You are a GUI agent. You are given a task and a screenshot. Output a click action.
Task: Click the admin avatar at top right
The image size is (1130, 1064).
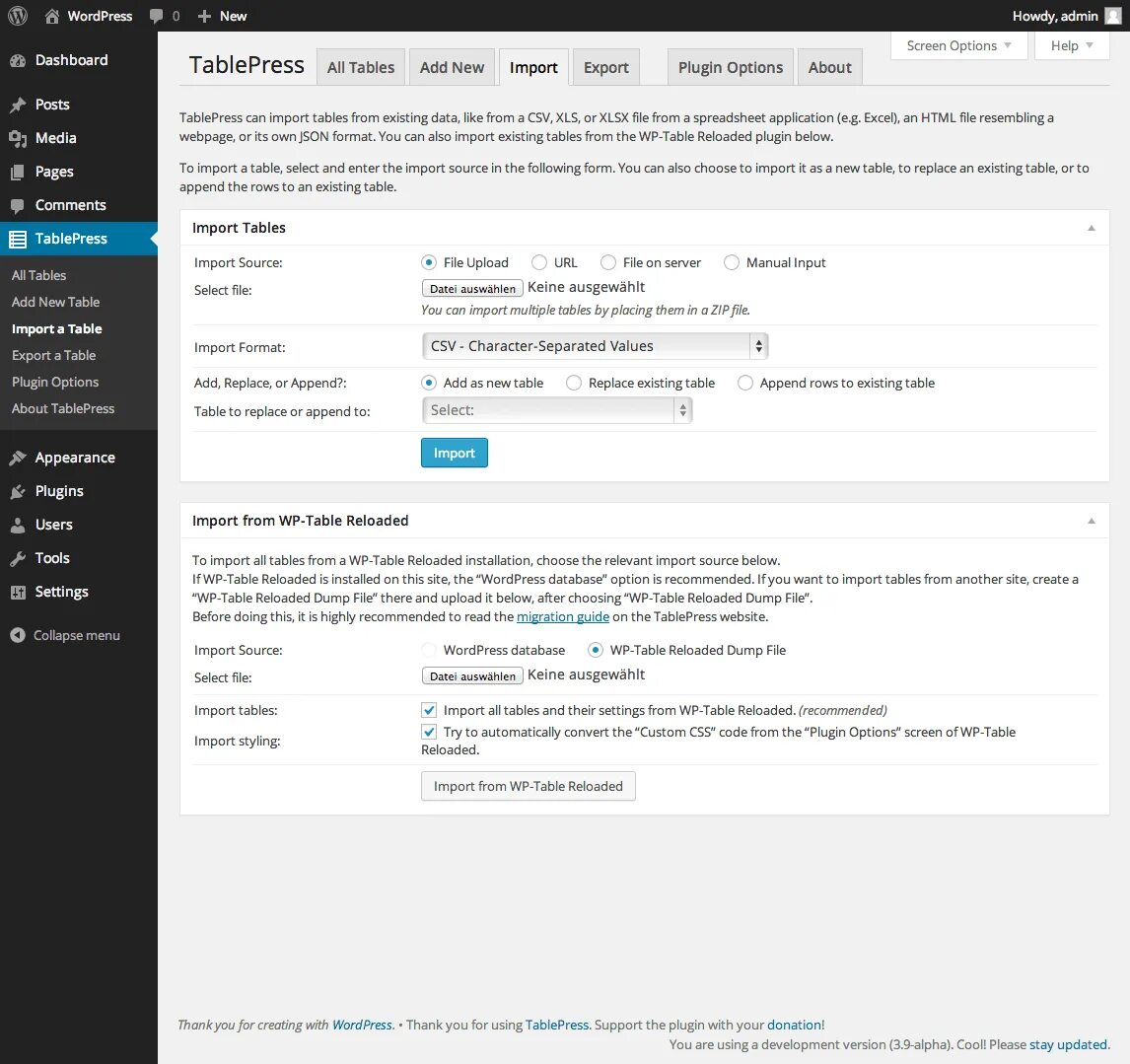[x=1113, y=16]
